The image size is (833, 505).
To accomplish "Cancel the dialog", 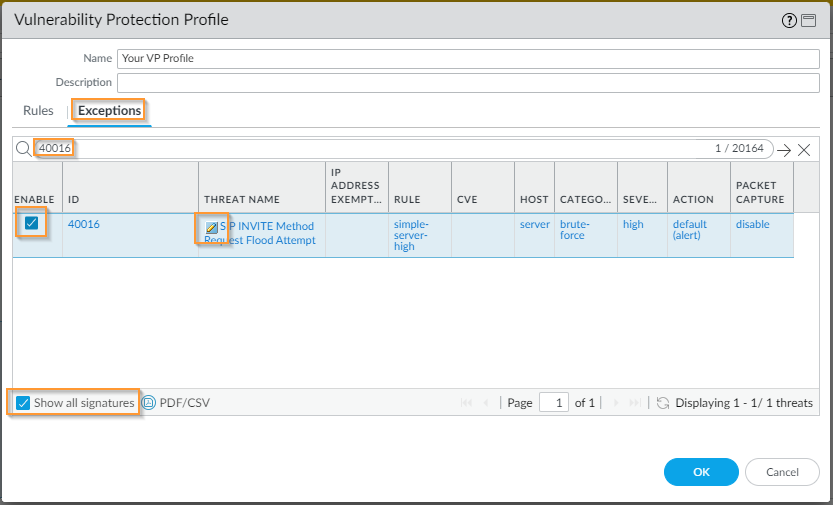I will pos(782,472).
